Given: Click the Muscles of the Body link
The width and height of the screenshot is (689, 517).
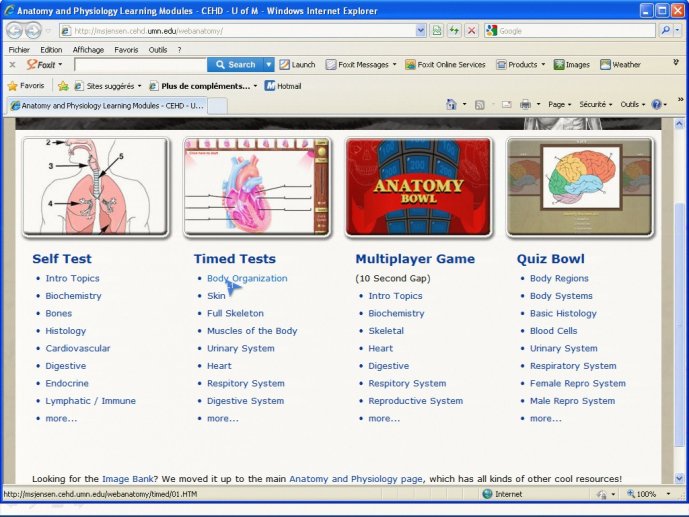Looking at the screenshot, I should [252, 331].
